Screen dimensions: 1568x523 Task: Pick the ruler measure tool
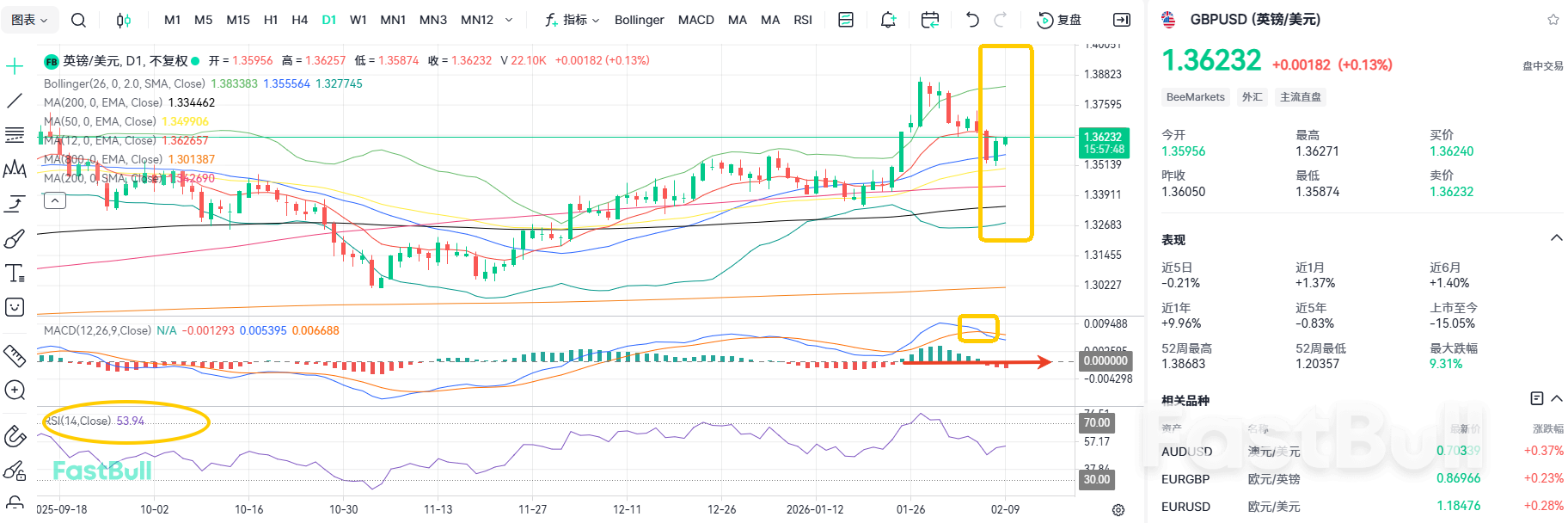click(15, 354)
